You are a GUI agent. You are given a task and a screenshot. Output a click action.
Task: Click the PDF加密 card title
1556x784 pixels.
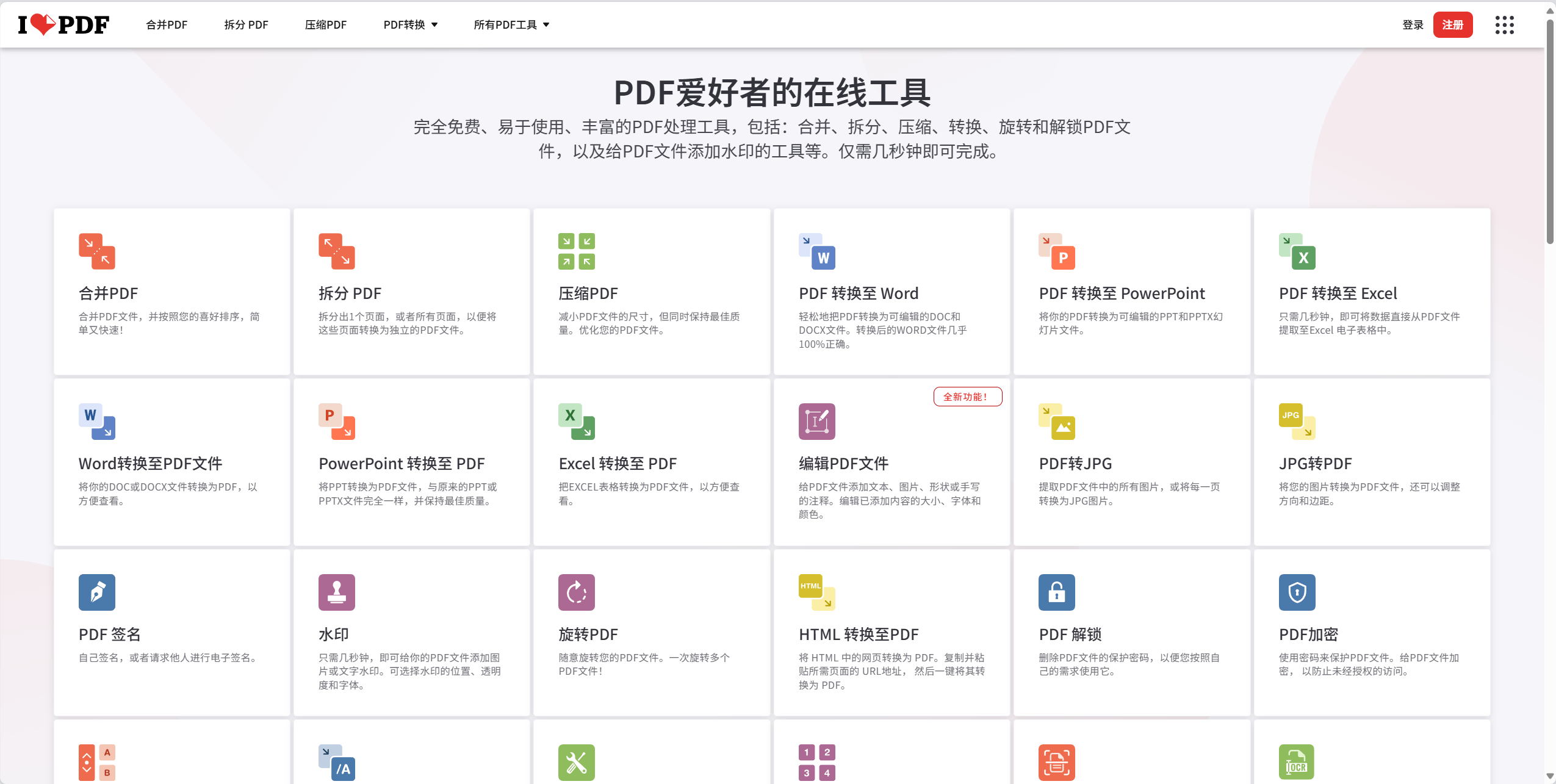point(1309,635)
